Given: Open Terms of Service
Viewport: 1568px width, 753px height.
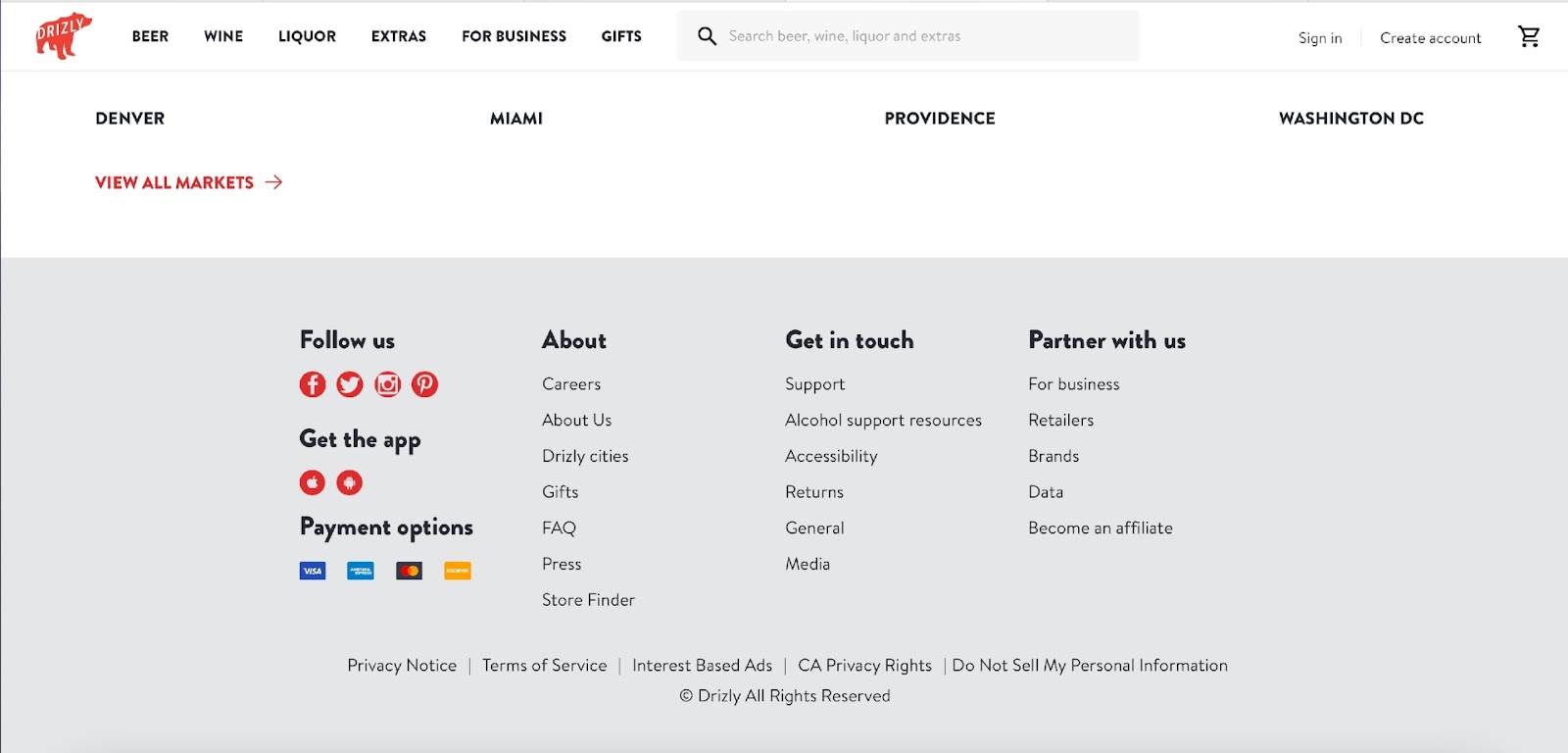Looking at the screenshot, I should (x=545, y=666).
